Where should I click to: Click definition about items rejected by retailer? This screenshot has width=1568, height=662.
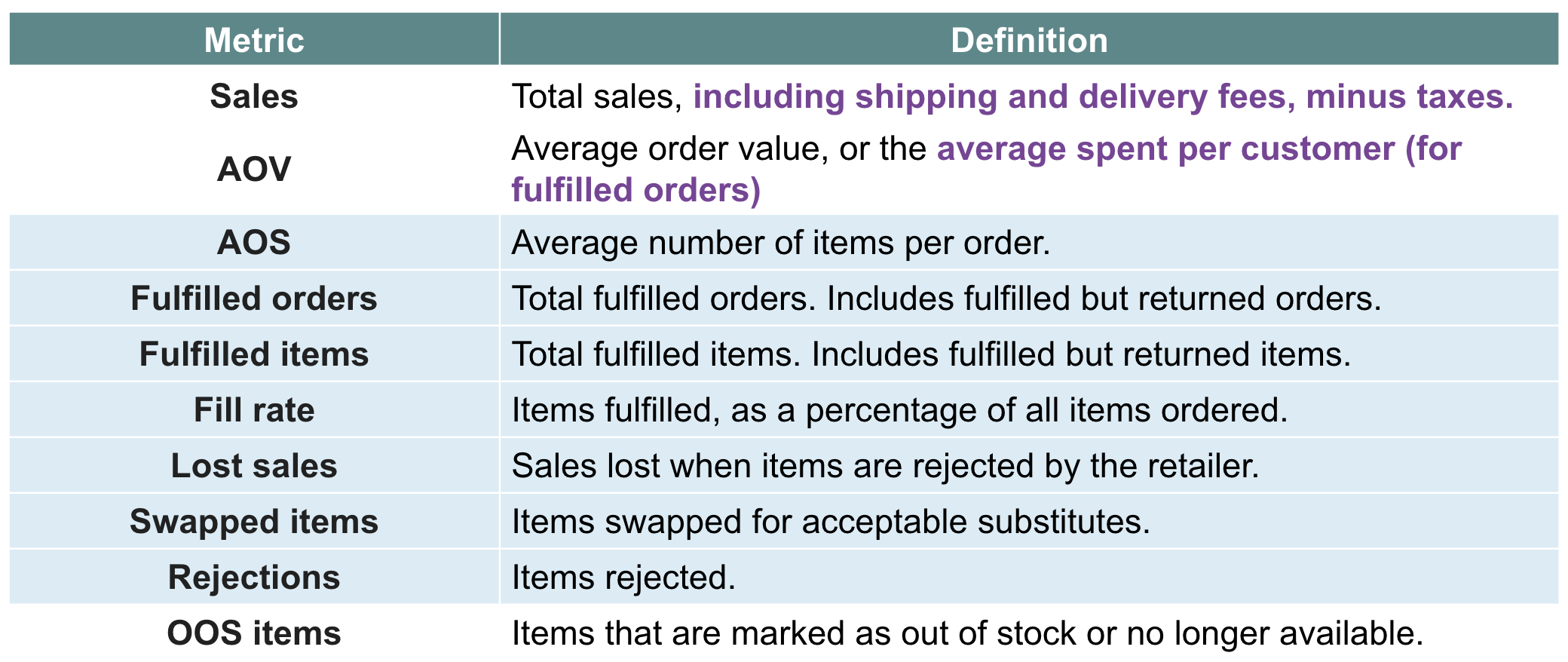coord(886,466)
